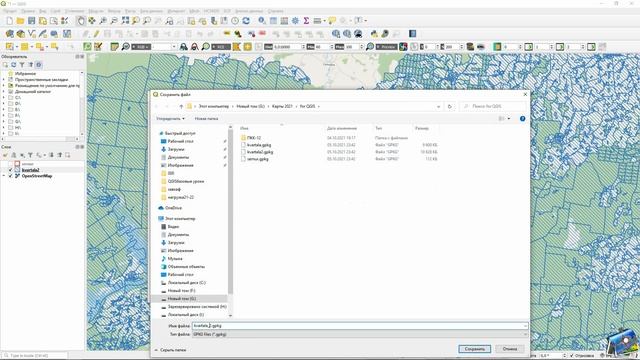Select Новый том (G:) in dialog sidebar
The height and width of the screenshot is (360, 640).
(x=182, y=299)
